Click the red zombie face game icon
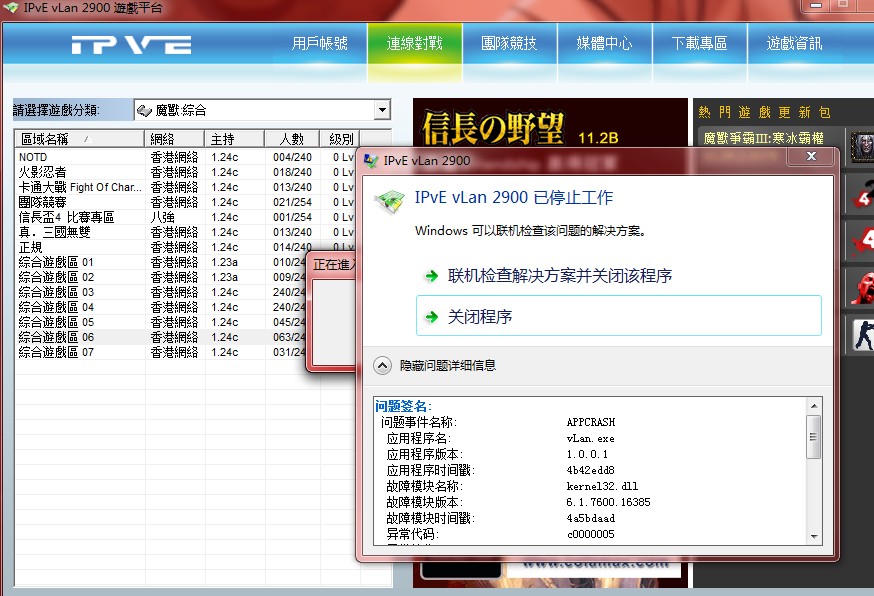The height and width of the screenshot is (596, 874). click(x=863, y=288)
